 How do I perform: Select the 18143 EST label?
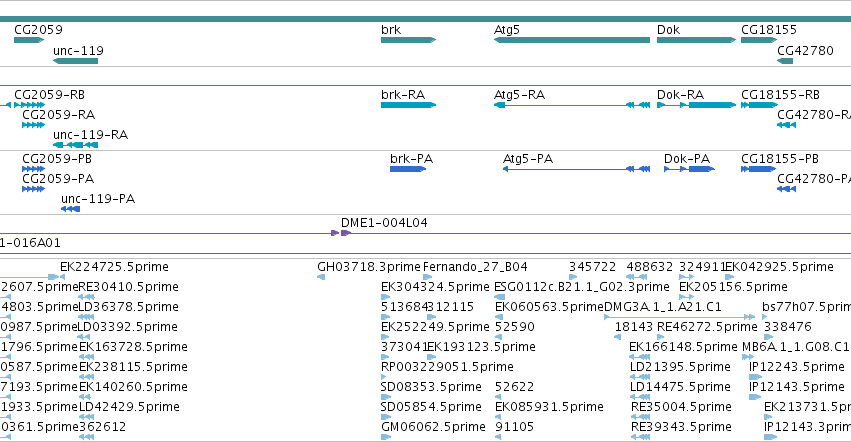click(634, 327)
